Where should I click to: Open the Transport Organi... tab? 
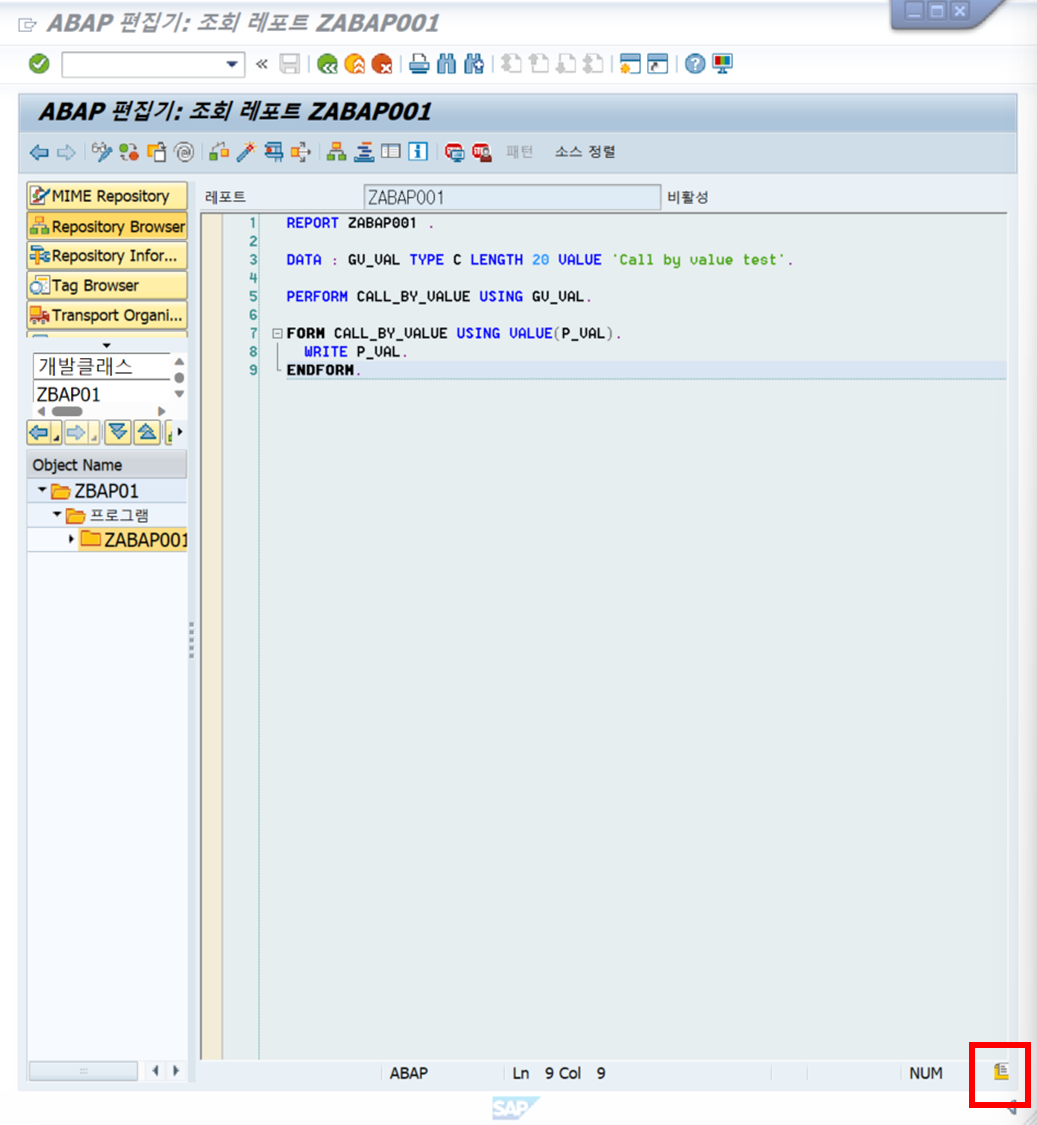pyautogui.click(x=107, y=315)
